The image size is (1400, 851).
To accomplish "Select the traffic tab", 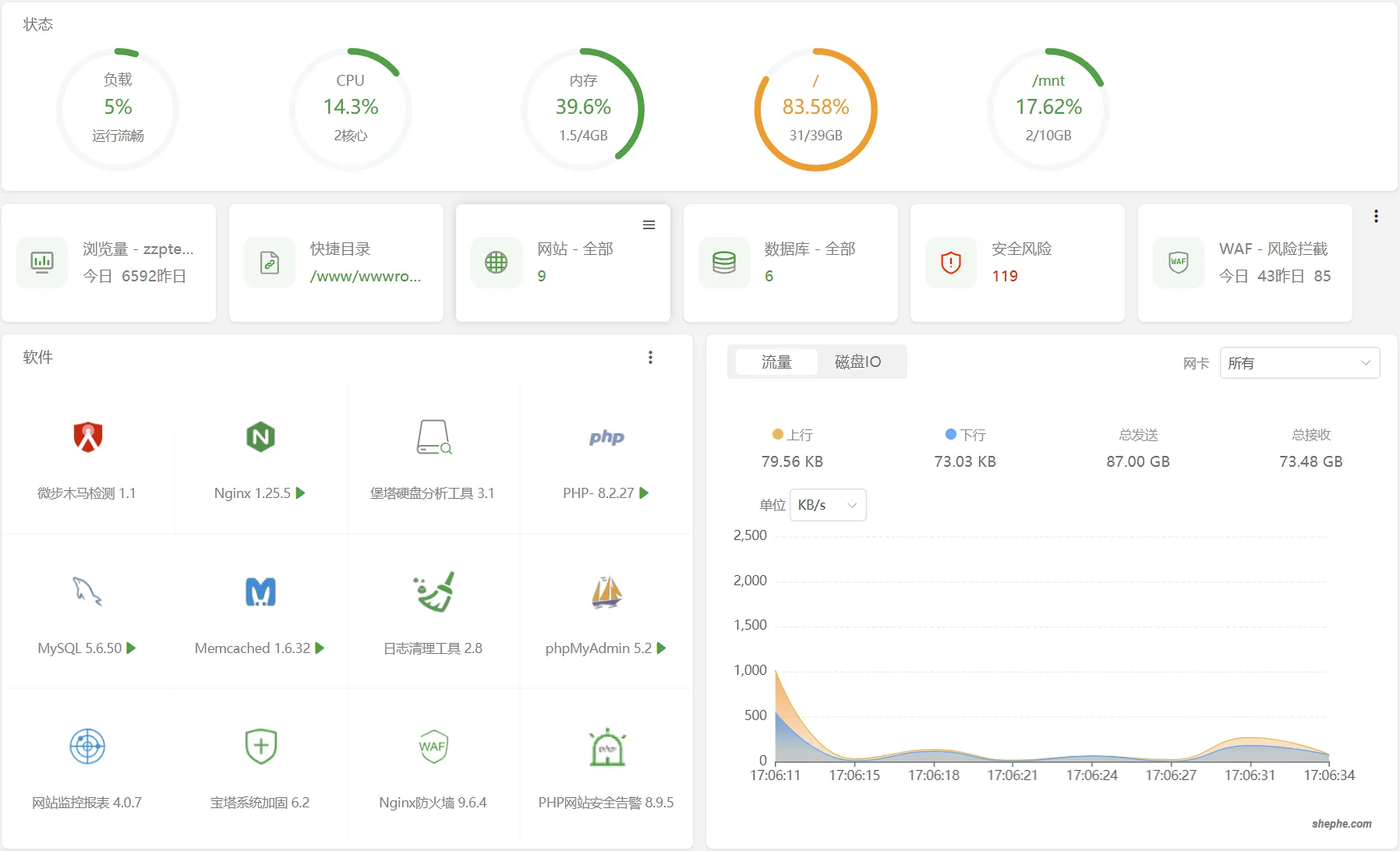I will 776,362.
